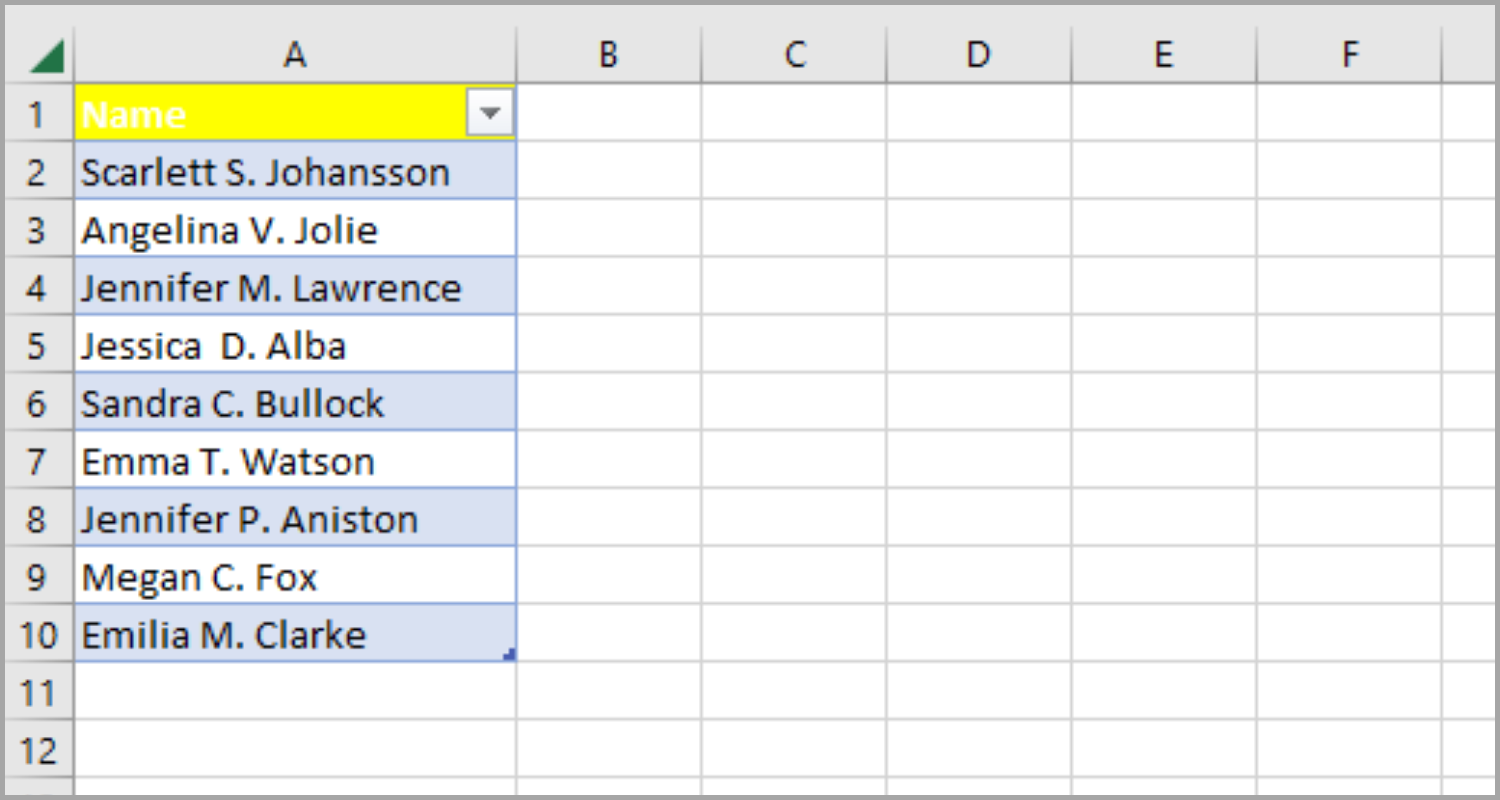
Task: Select column header C
Action: (x=795, y=55)
